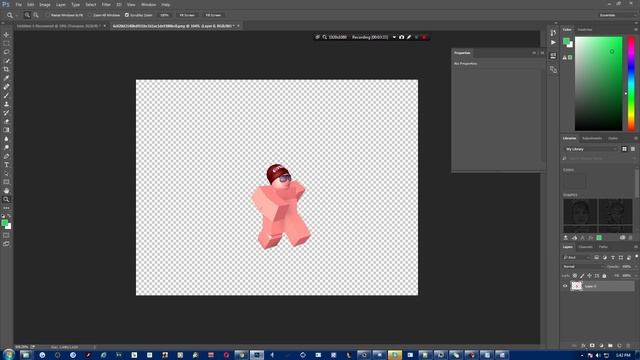Open the Image menu
The image size is (640, 360).
click(x=45, y=4)
